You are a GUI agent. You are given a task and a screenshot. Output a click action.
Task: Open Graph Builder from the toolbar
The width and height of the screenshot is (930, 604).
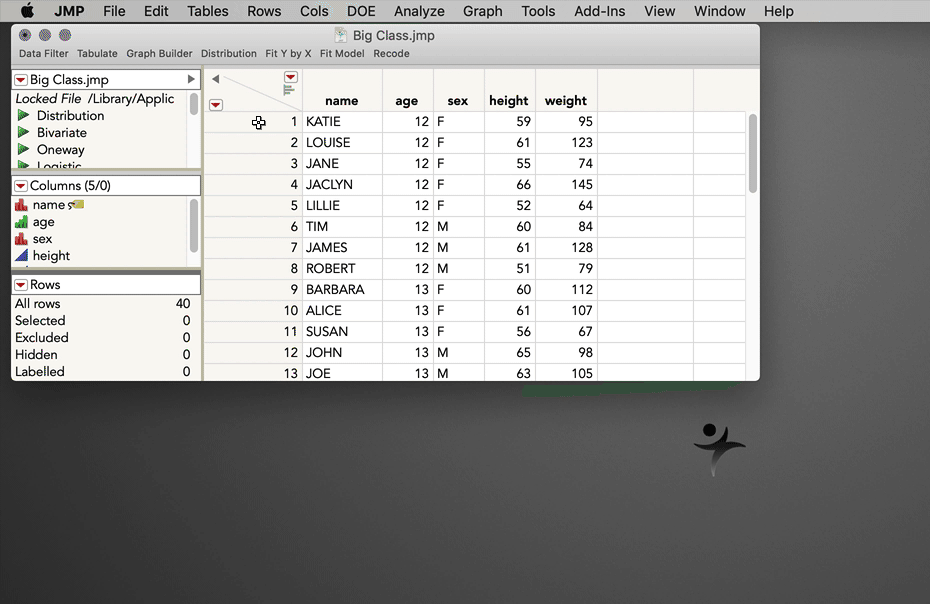[x=160, y=53]
